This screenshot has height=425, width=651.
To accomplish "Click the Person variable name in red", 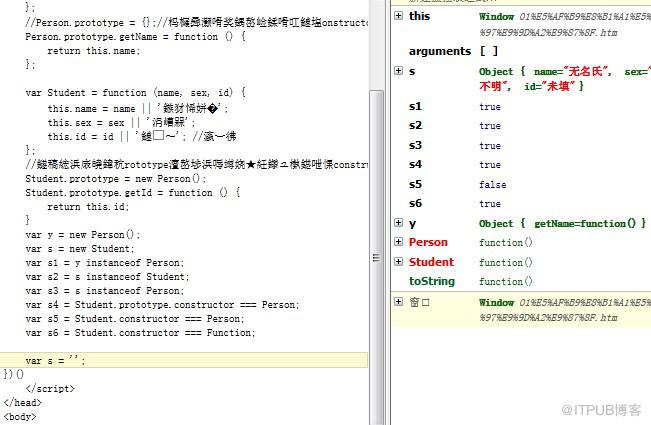I will click(428, 242).
